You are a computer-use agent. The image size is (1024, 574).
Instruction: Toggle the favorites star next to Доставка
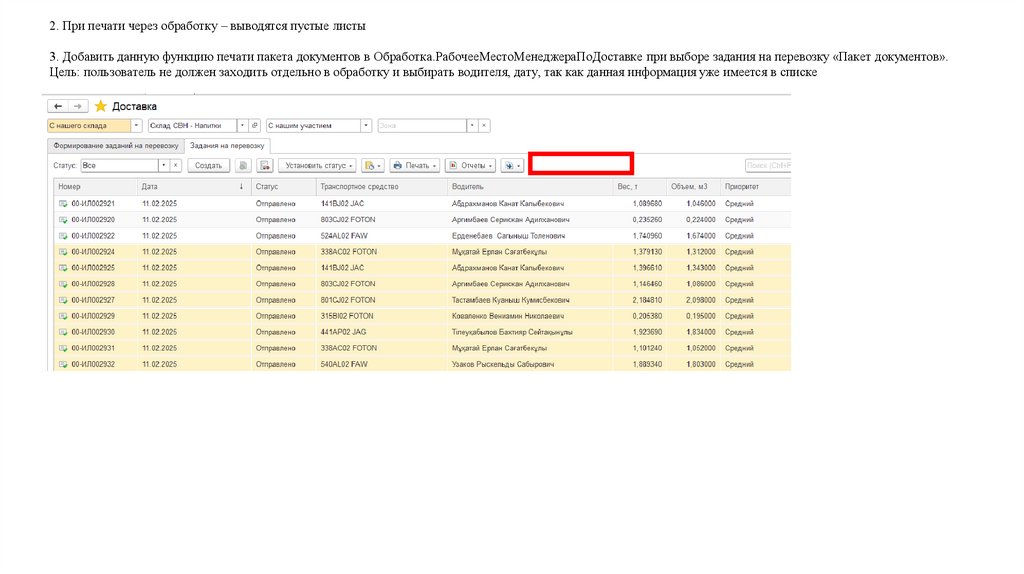(x=101, y=106)
